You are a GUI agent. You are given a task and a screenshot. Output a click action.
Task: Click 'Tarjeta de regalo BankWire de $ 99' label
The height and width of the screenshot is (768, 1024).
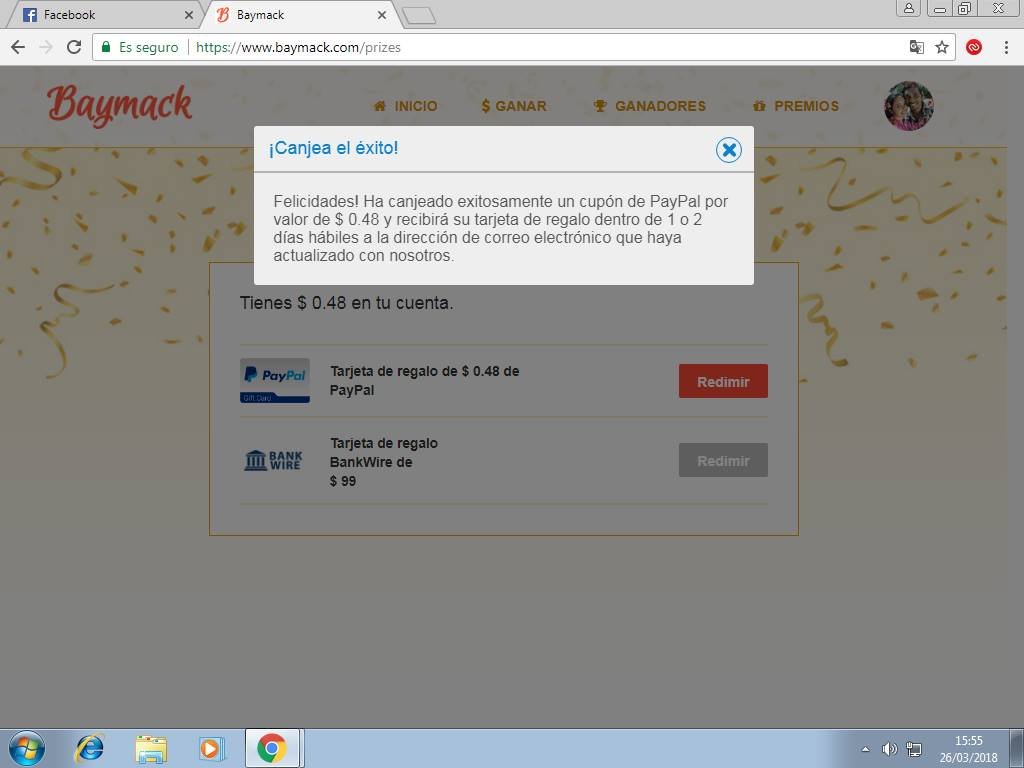coord(384,462)
